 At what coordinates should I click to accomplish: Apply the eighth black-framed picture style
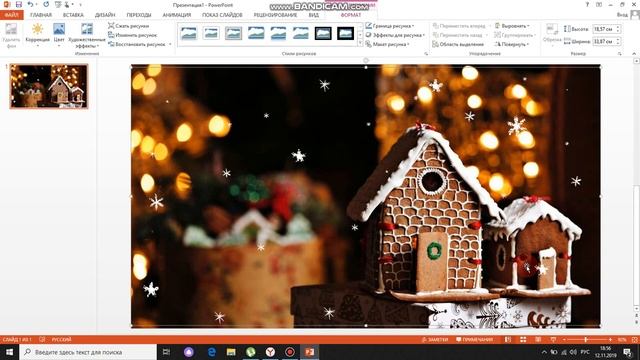coord(345,33)
